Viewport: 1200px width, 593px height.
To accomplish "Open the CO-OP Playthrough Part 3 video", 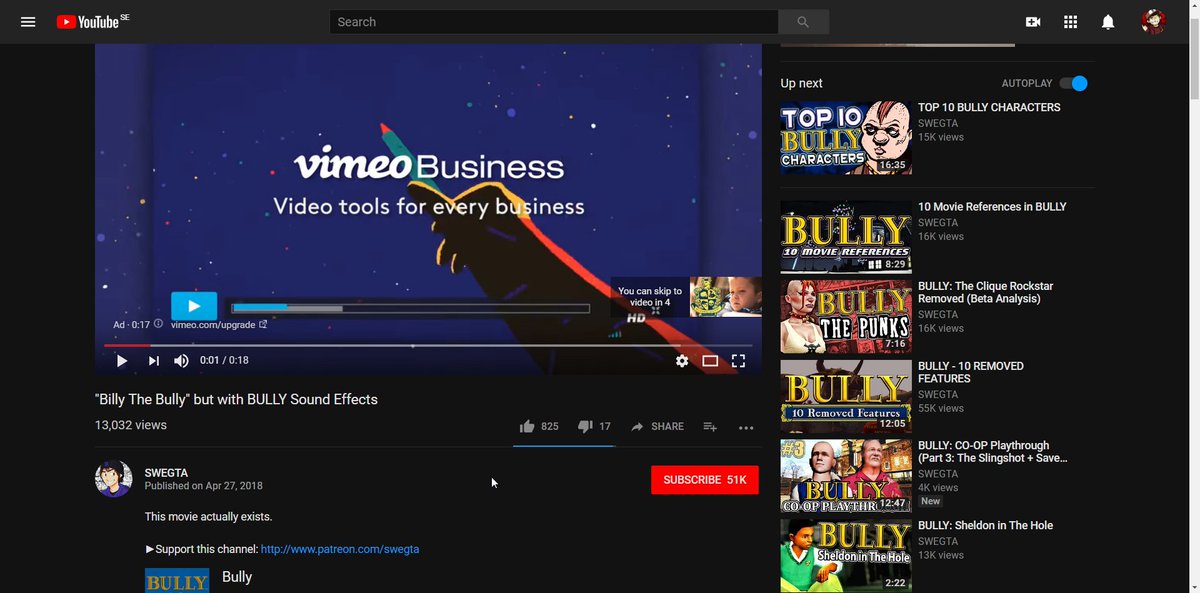I will coord(993,452).
